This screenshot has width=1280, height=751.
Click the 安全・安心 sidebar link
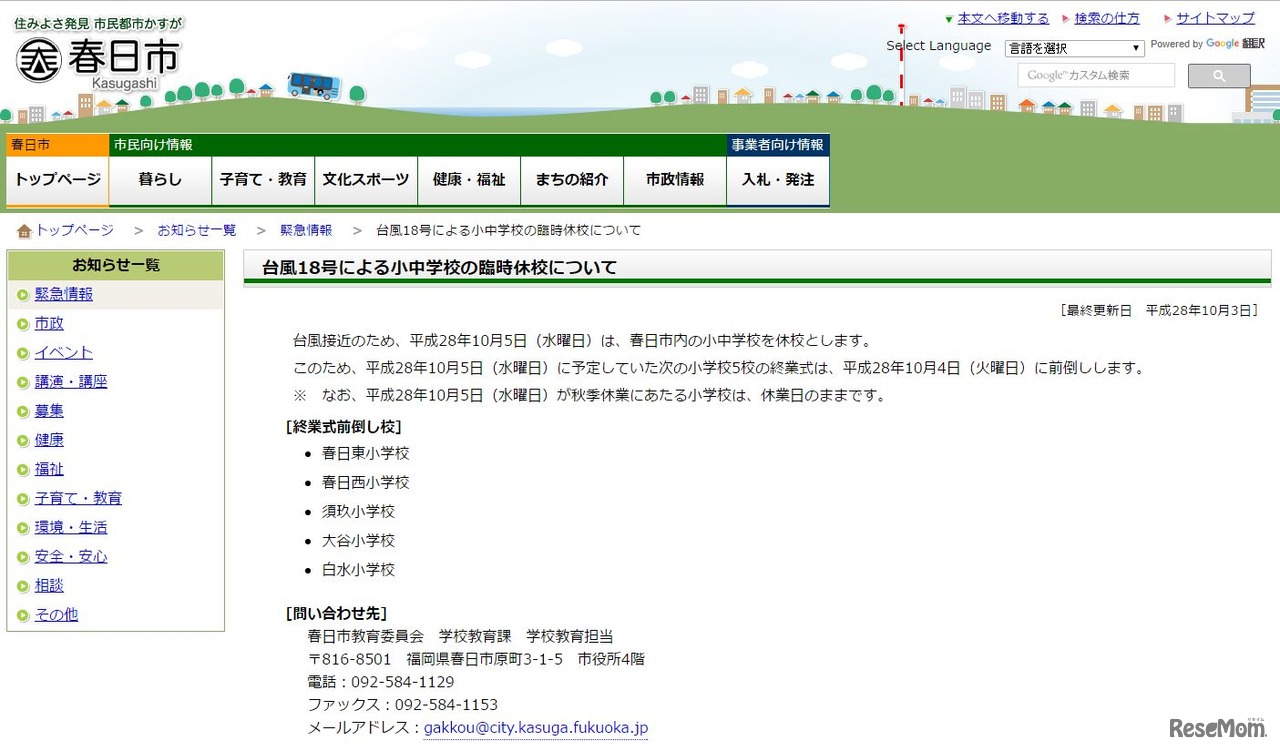(x=70, y=556)
